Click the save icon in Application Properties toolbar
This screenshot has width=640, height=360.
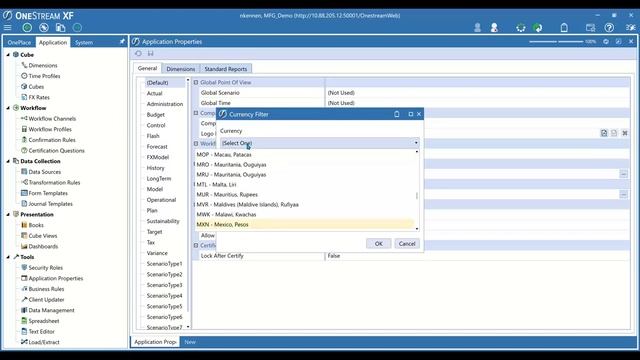point(151,53)
